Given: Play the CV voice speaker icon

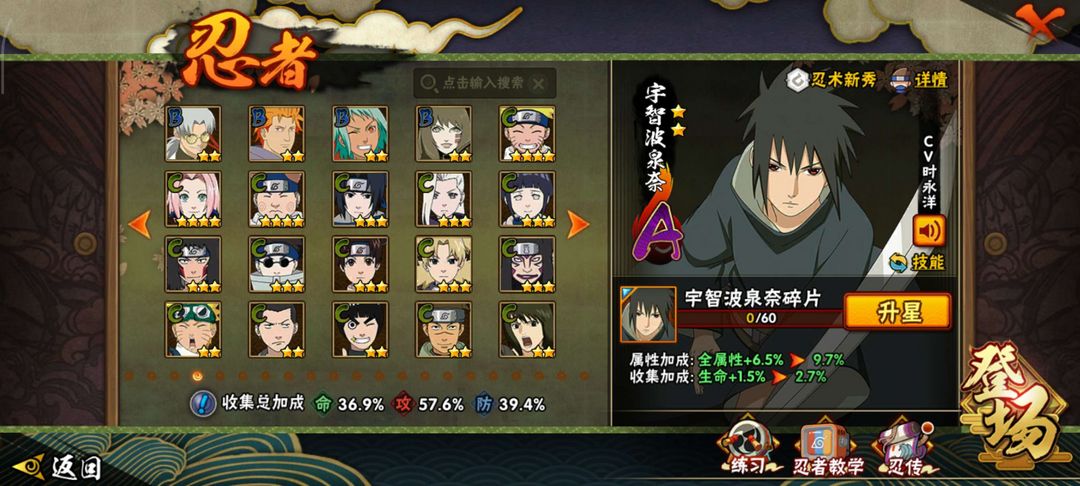Looking at the screenshot, I should click(x=929, y=231).
